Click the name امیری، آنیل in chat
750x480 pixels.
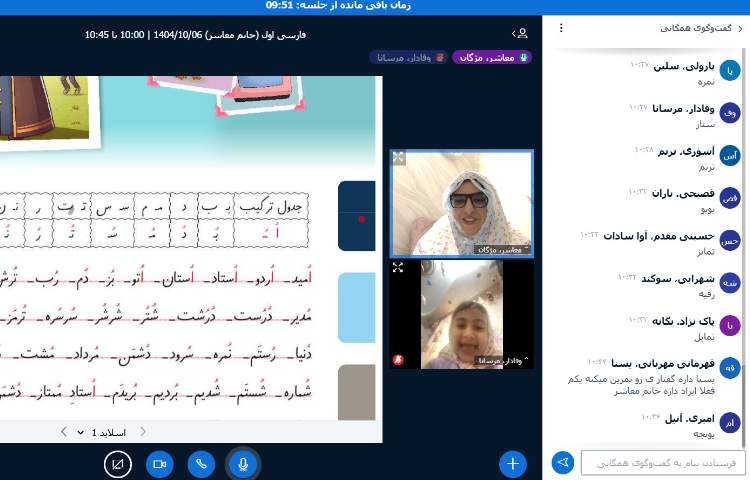[689, 418]
